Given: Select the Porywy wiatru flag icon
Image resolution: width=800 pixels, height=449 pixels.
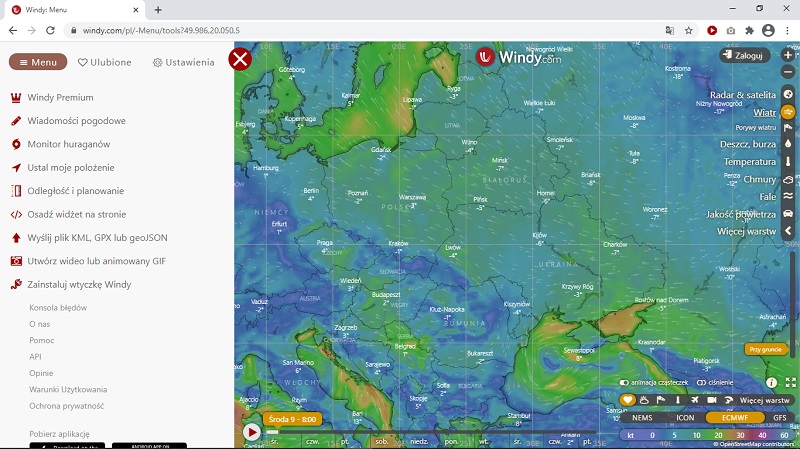Looking at the screenshot, I should coord(788,128).
